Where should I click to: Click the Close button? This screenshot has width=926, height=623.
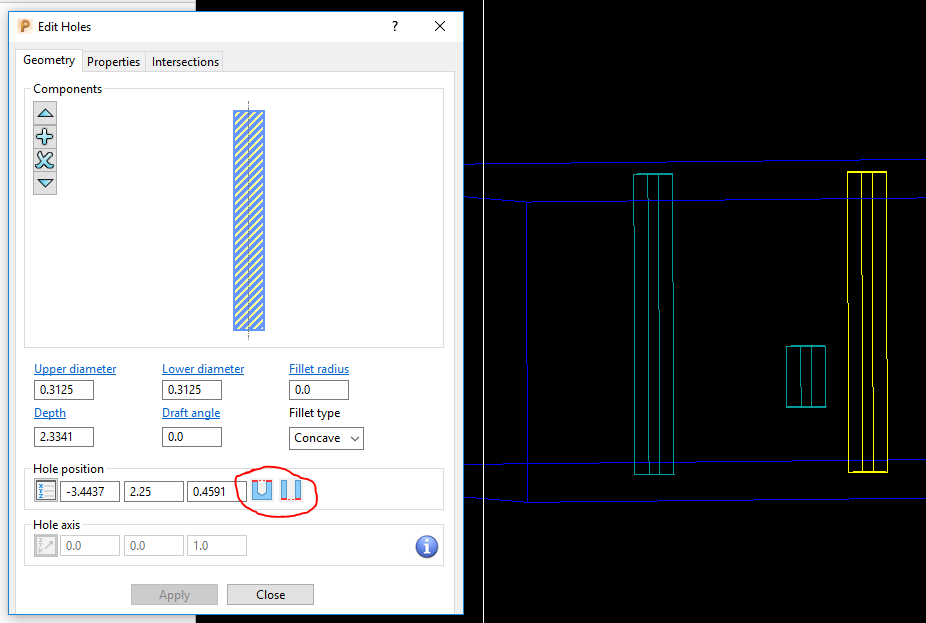click(270, 595)
